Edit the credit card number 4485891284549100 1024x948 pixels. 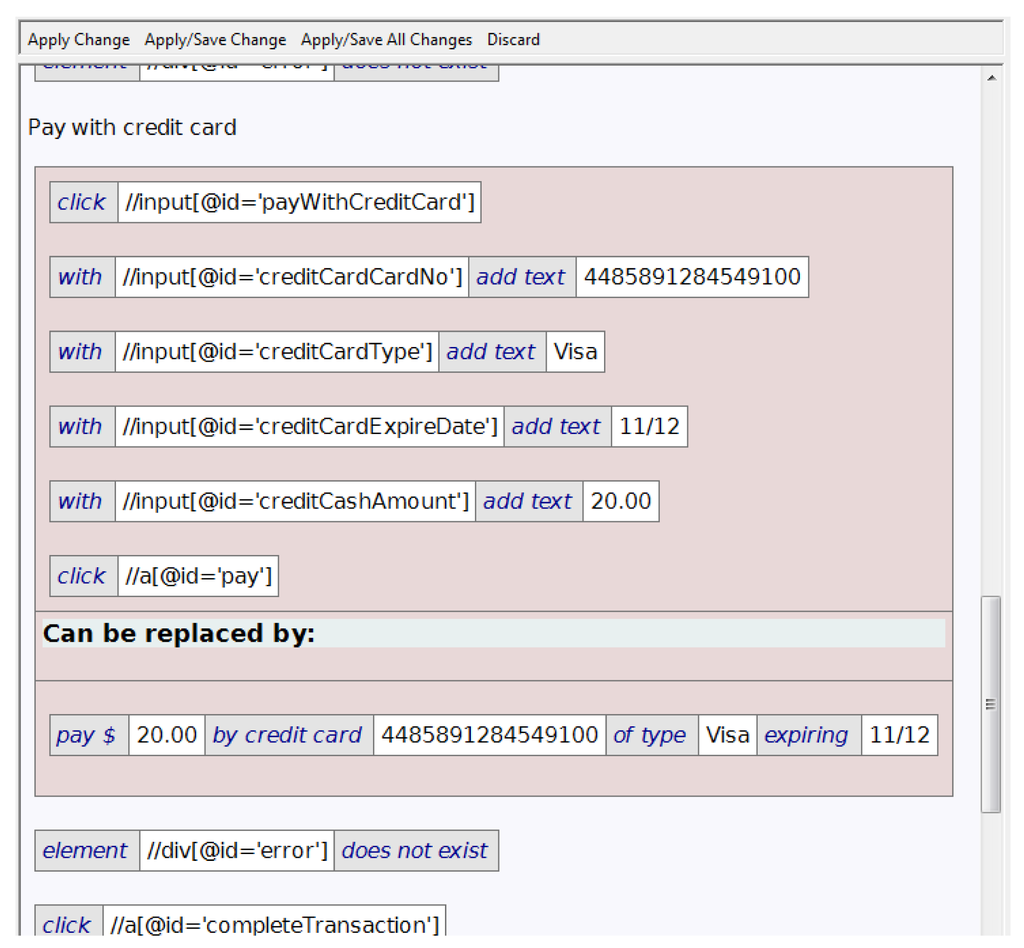click(692, 277)
